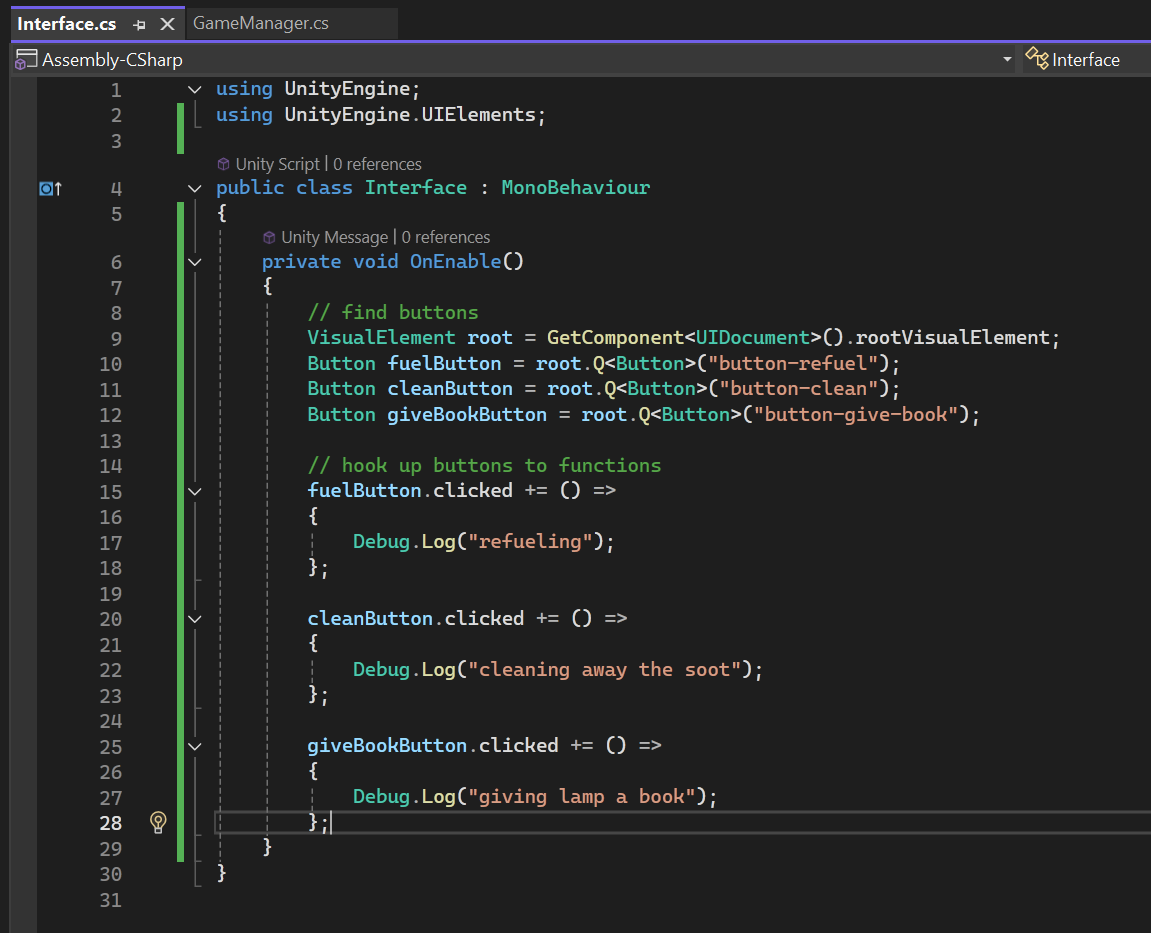This screenshot has height=933, width=1151.
Task: Collapse the OnEnable method at line 6
Action: [x=195, y=262]
